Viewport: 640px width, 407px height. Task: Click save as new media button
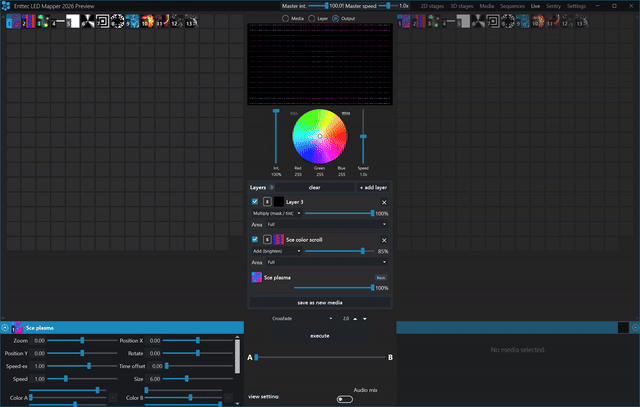click(x=320, y=302)
